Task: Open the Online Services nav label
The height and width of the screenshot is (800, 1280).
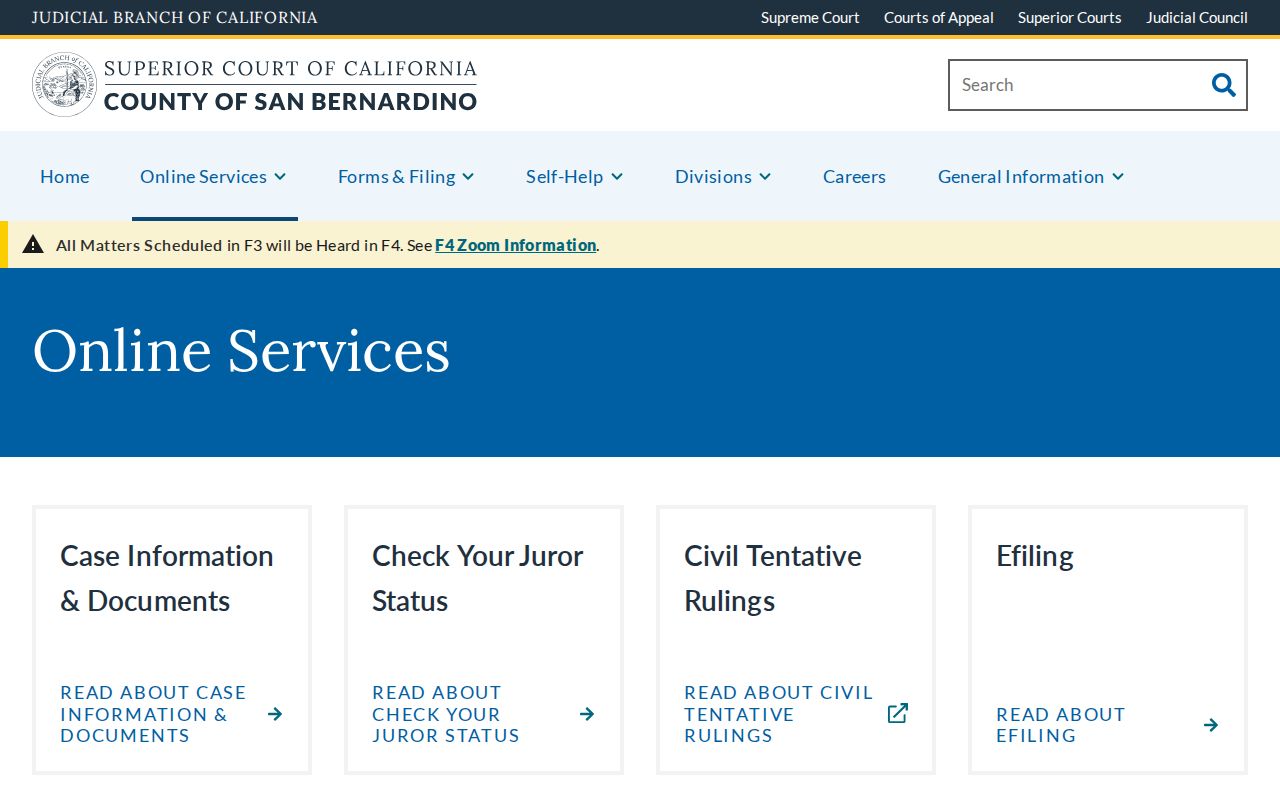Action: (203, 177)
